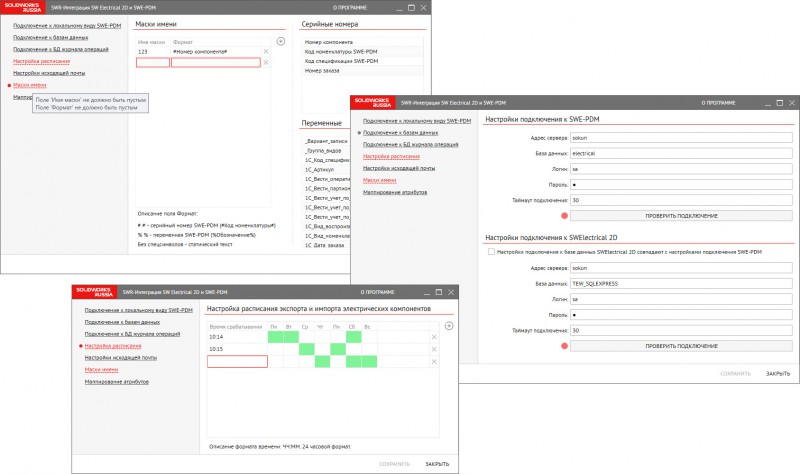
Task: Open О ПРОГРАММЕ in database connection window
Action: 718,103
